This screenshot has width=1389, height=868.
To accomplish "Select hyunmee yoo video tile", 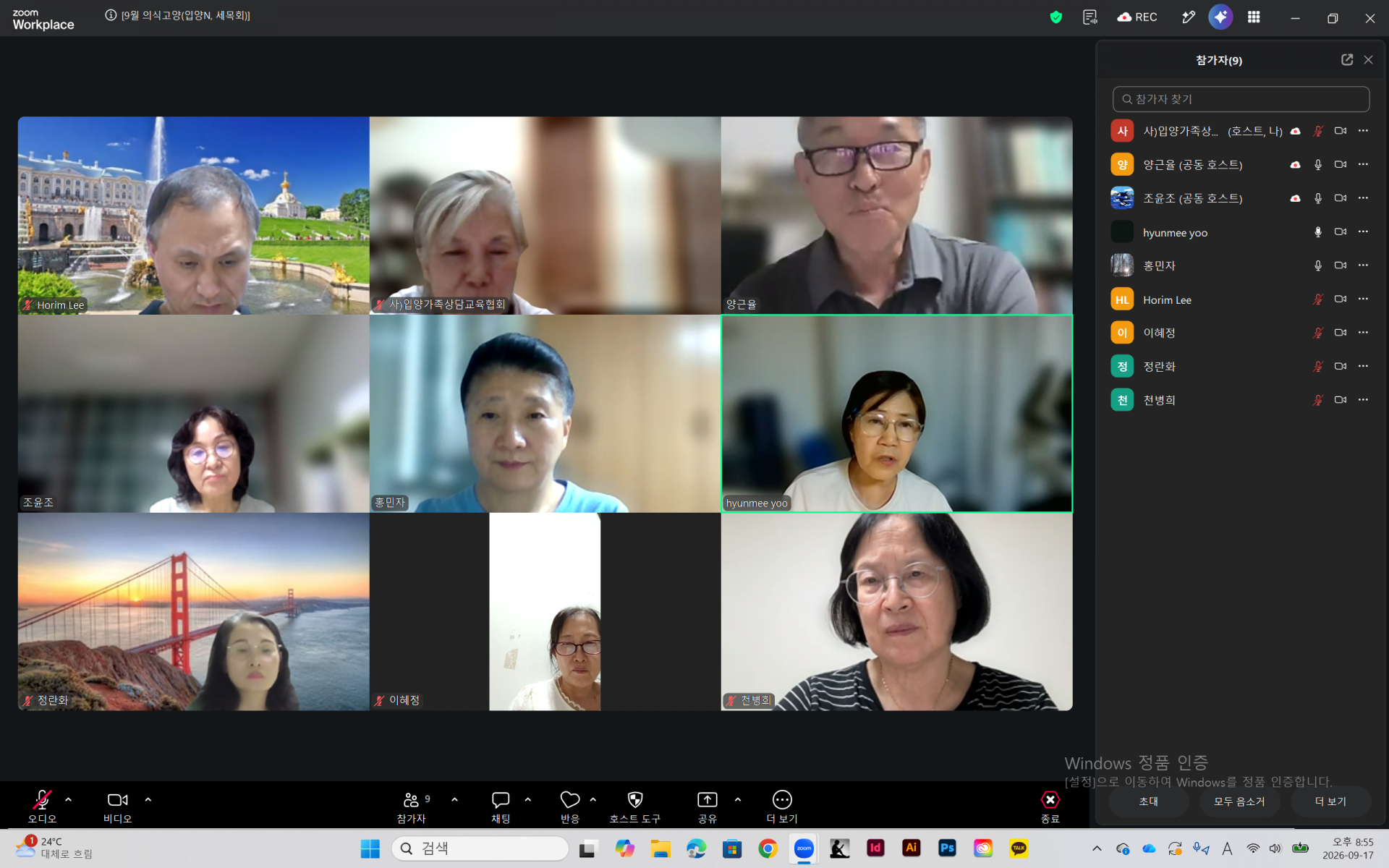I will pyautogui.click(x=896, y=414).
